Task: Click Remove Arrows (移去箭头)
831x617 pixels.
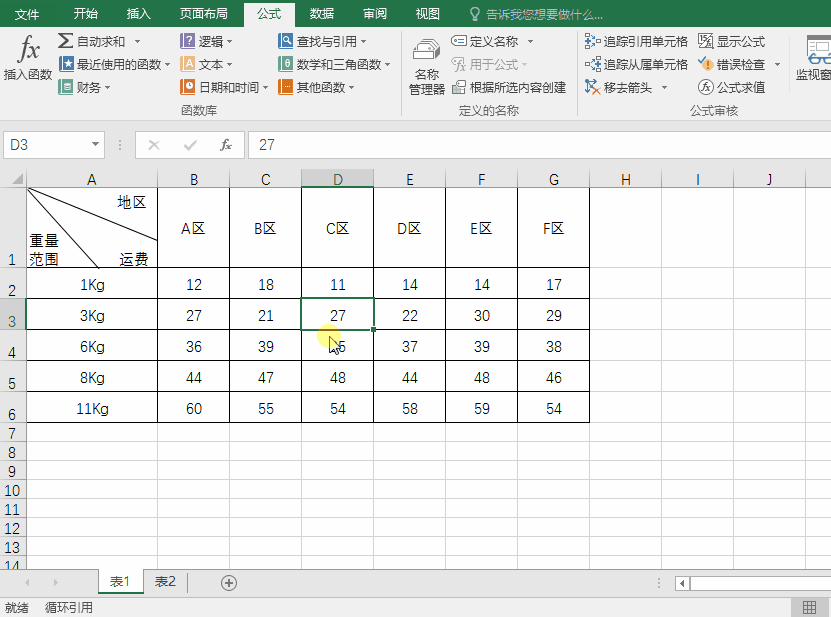Action: point(619,87)
